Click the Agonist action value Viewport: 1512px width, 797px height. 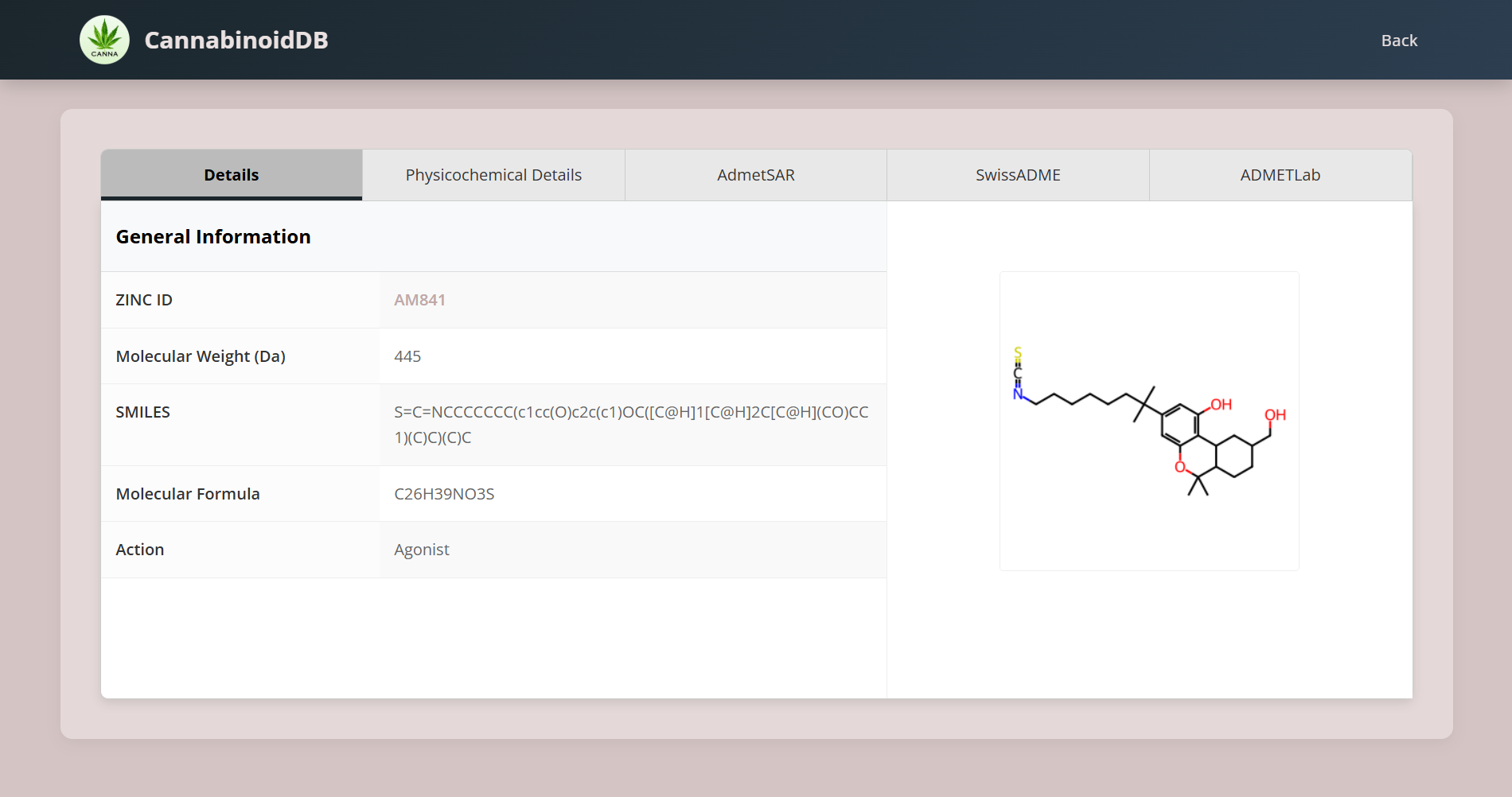[x=421, y=550]
